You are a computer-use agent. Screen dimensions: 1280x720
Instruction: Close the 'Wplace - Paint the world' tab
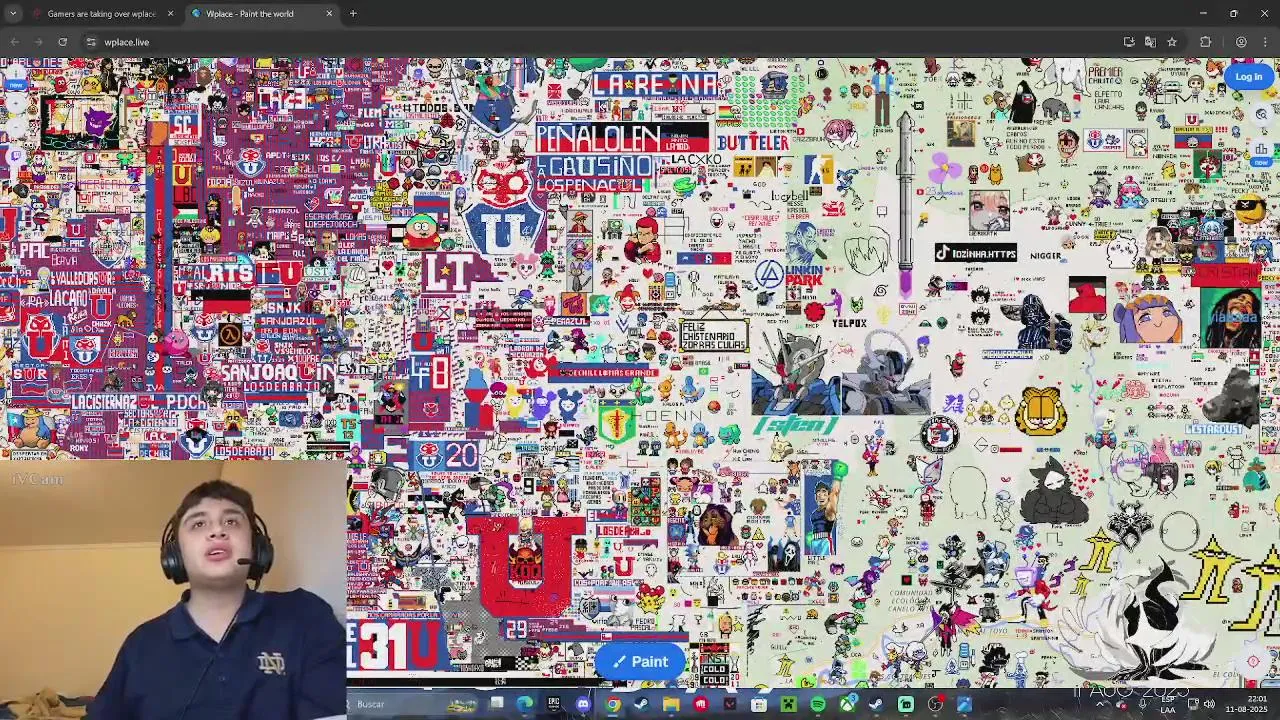click(x=329, y=14)
